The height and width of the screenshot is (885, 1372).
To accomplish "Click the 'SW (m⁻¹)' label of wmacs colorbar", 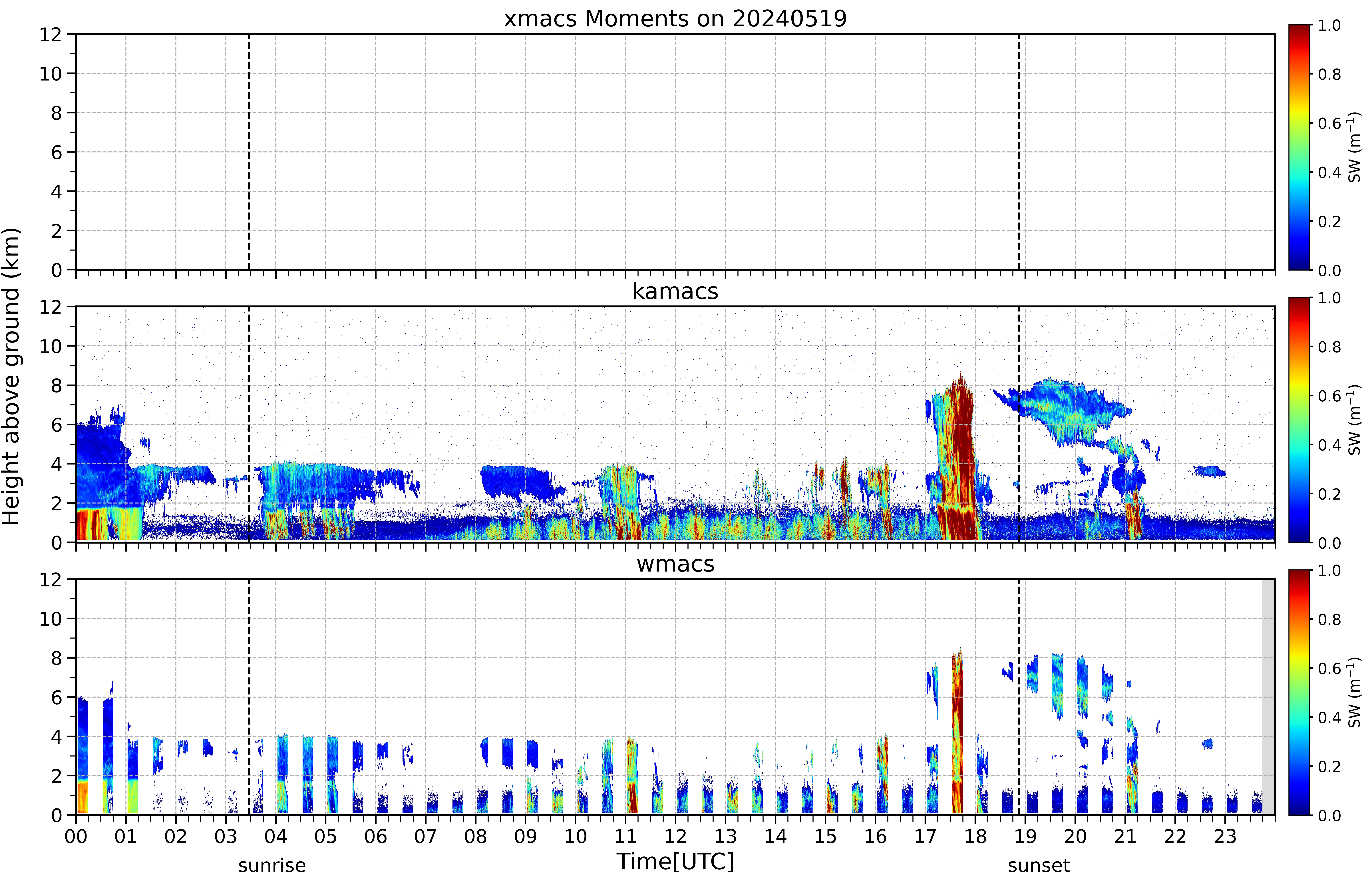I will 1355,693.
